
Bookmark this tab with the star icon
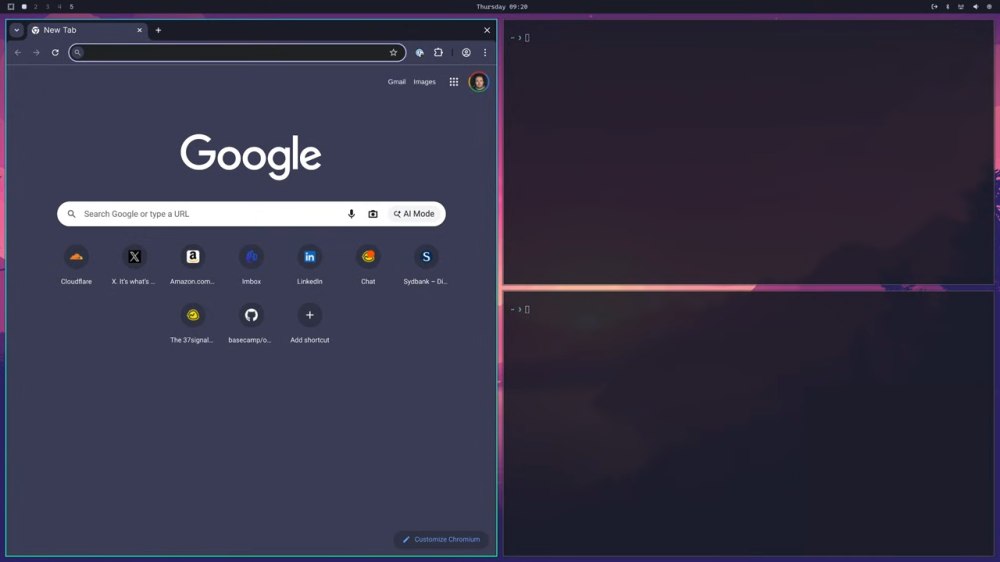(393, 52)
